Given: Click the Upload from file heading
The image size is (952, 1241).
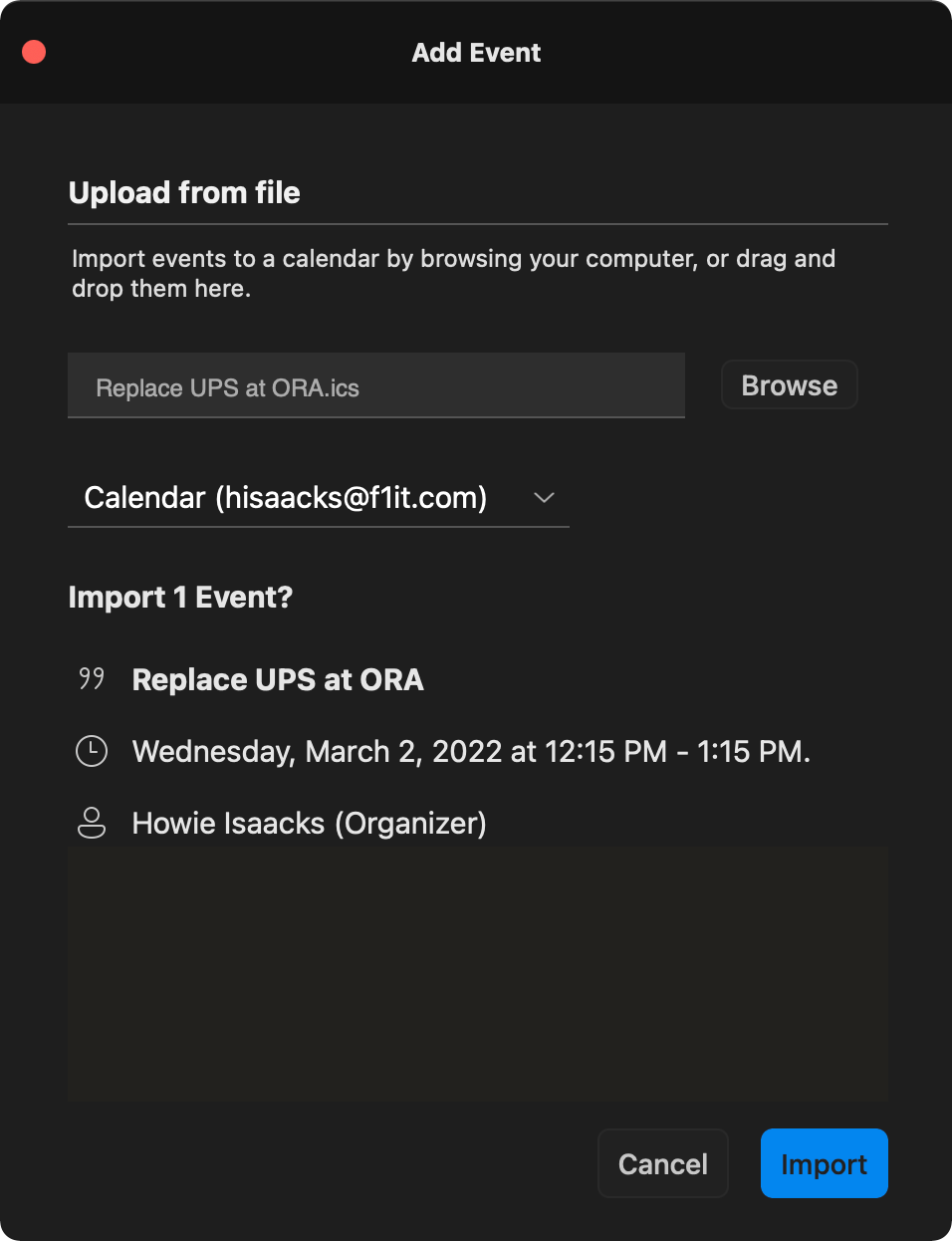Looking at the screenshot, I should point(184,192).
